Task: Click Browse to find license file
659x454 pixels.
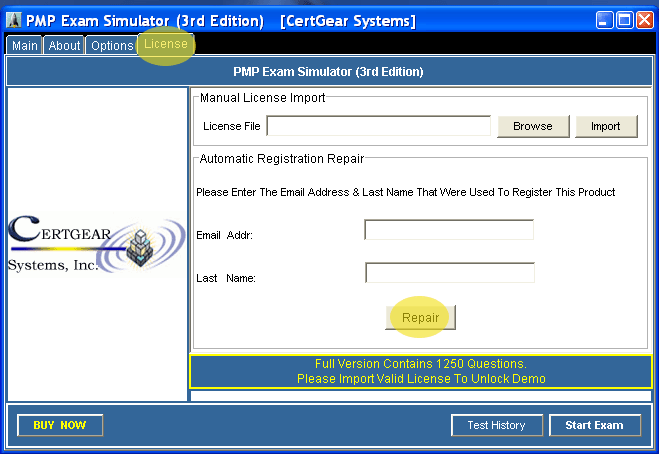Action: [533, 126]
